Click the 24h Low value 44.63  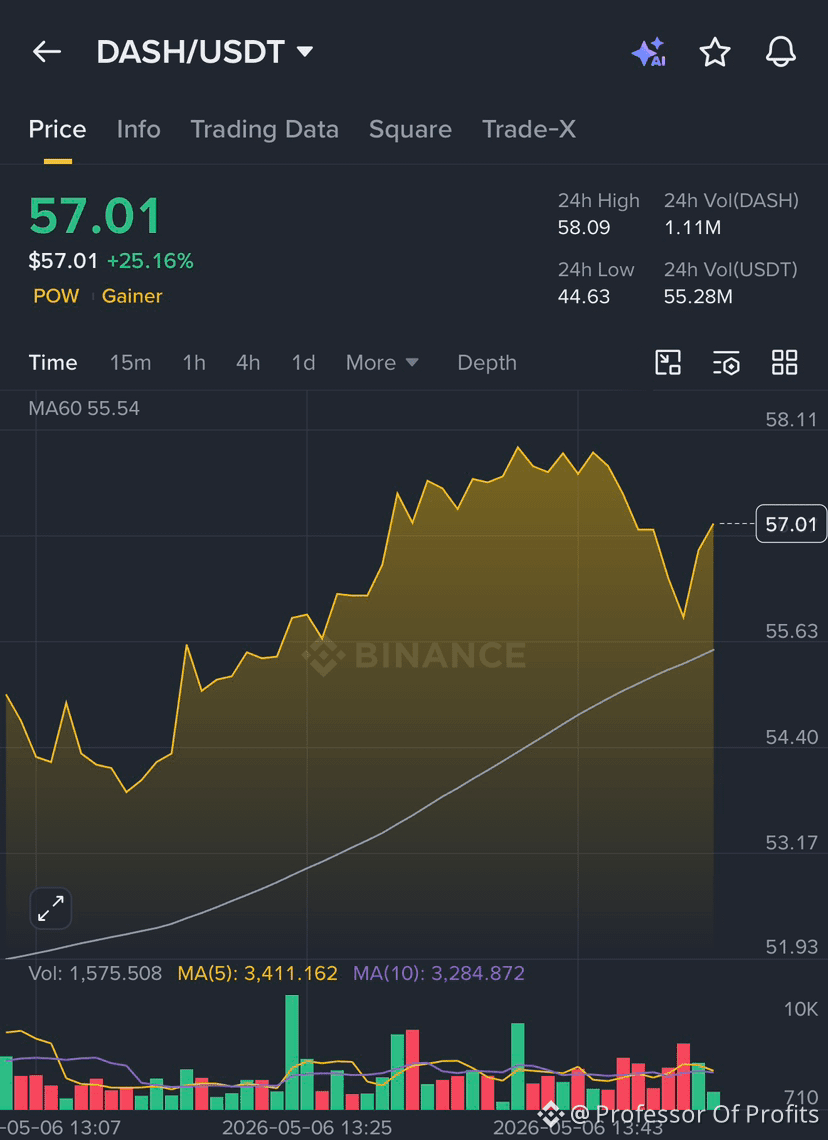(584, 297)
